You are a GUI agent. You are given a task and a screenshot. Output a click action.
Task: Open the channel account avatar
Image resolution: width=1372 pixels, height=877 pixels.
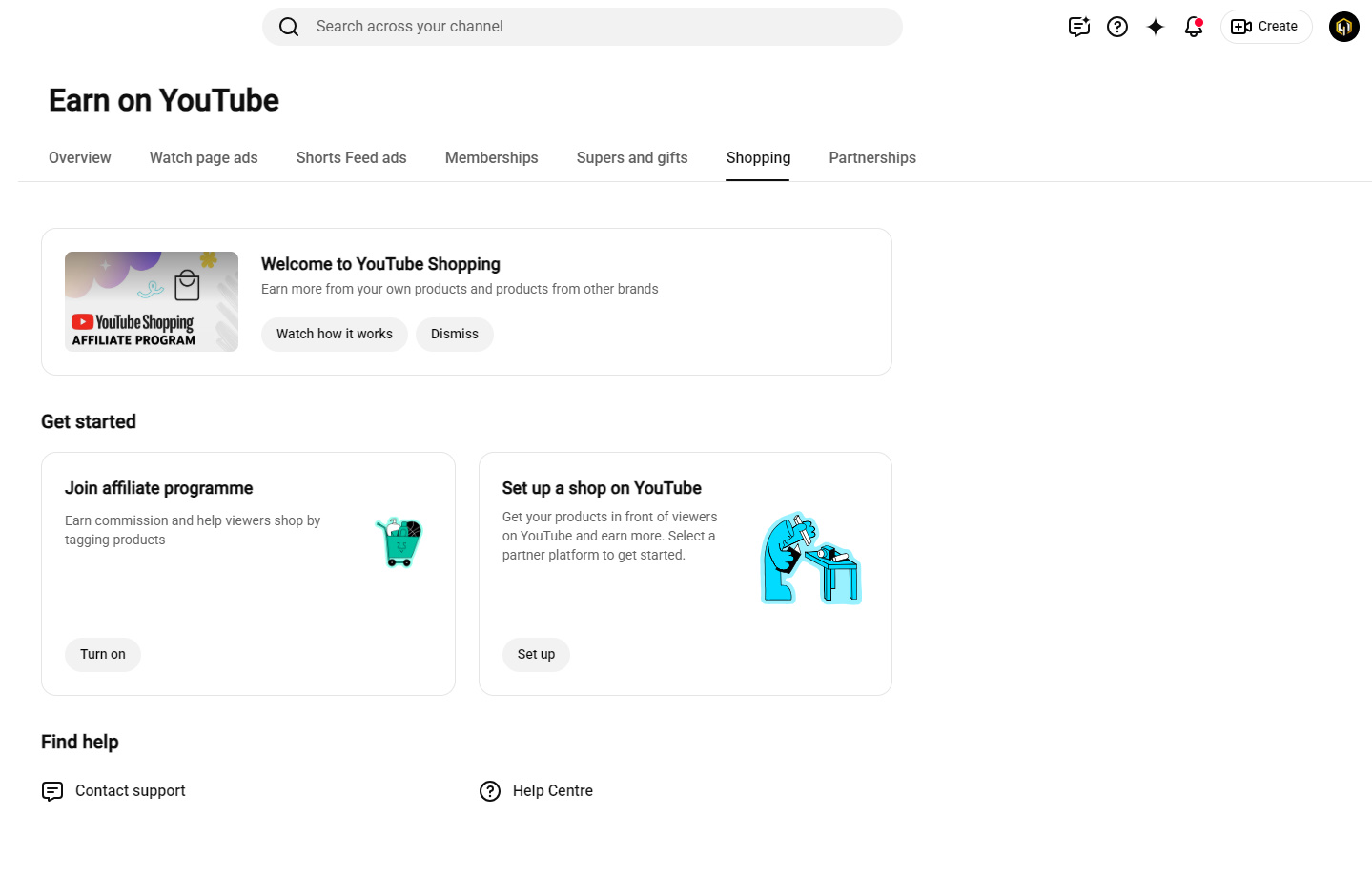[1344, 27]
